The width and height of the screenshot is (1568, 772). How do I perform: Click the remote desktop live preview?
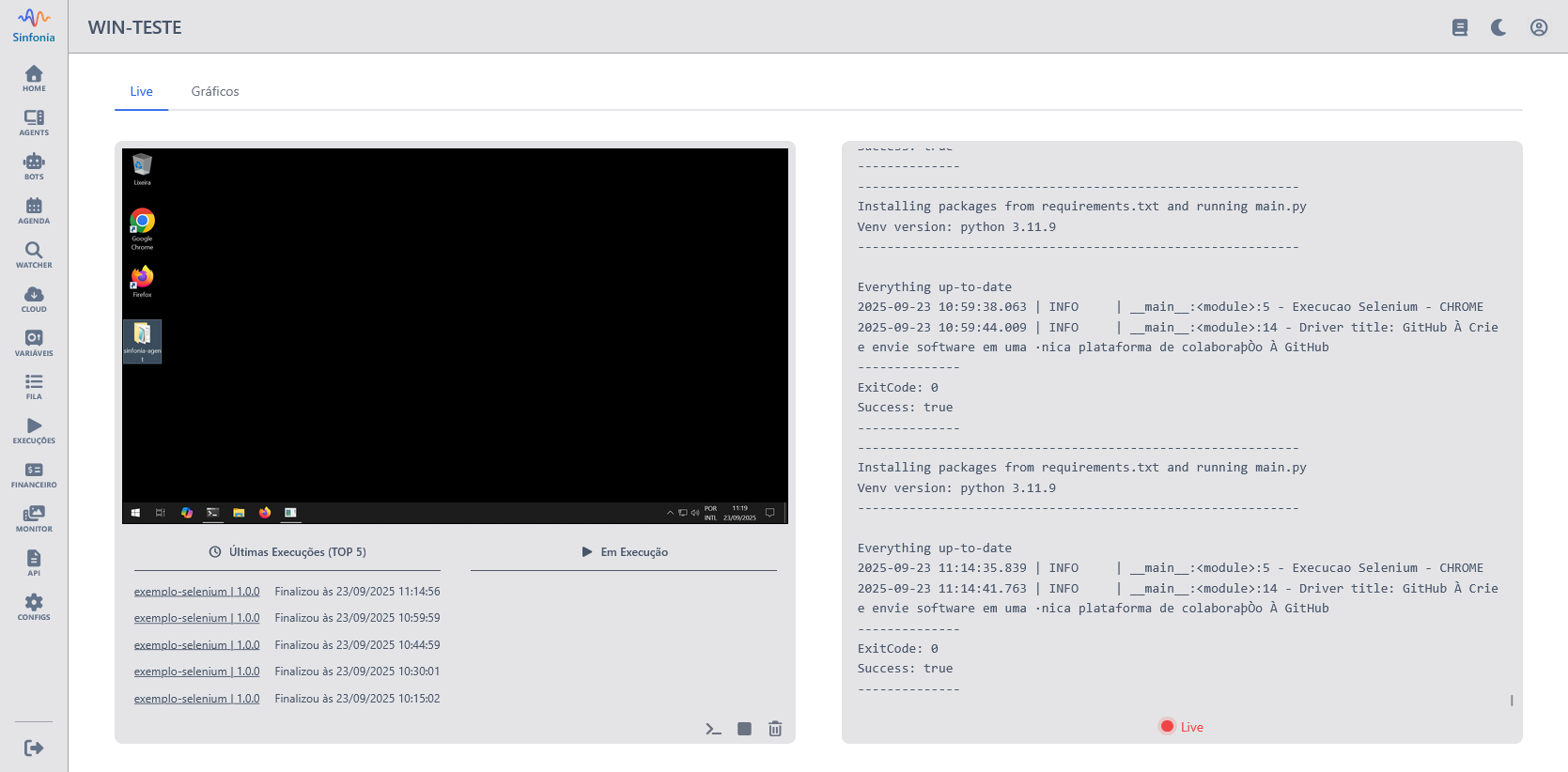point(455,335)
